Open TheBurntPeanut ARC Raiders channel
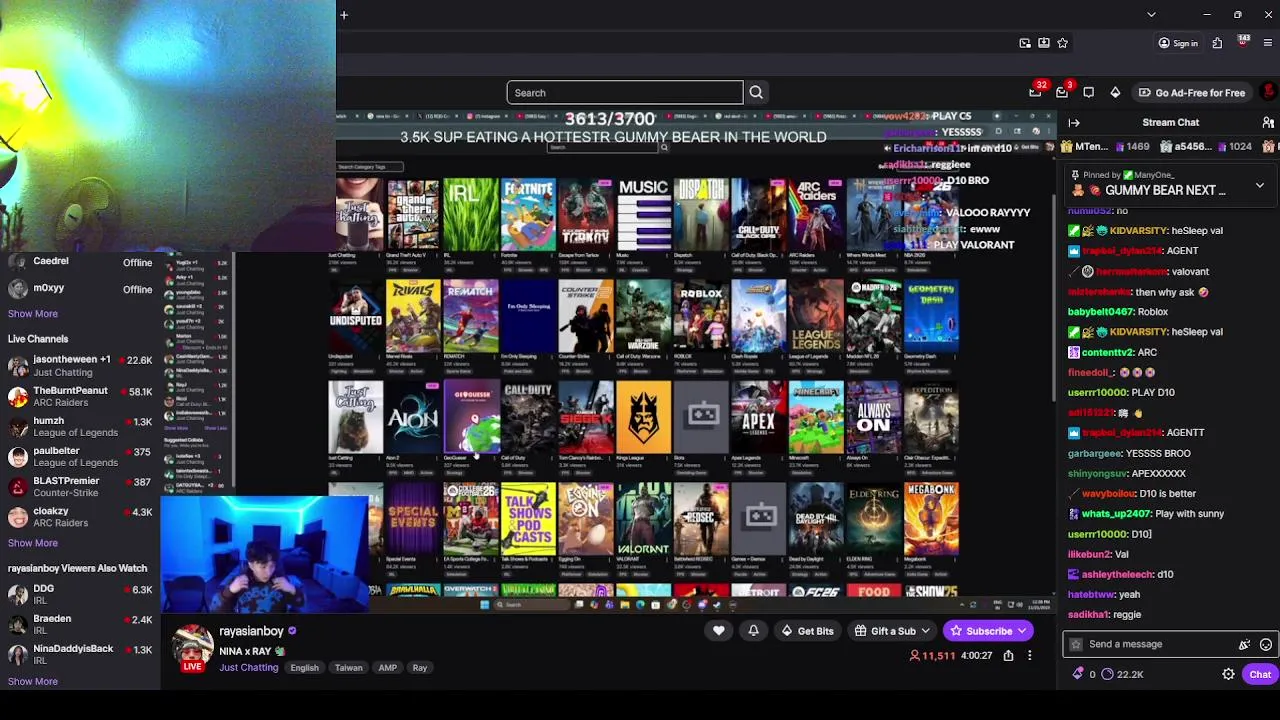This screenshot has height=720, width=1280. [80, 396]
